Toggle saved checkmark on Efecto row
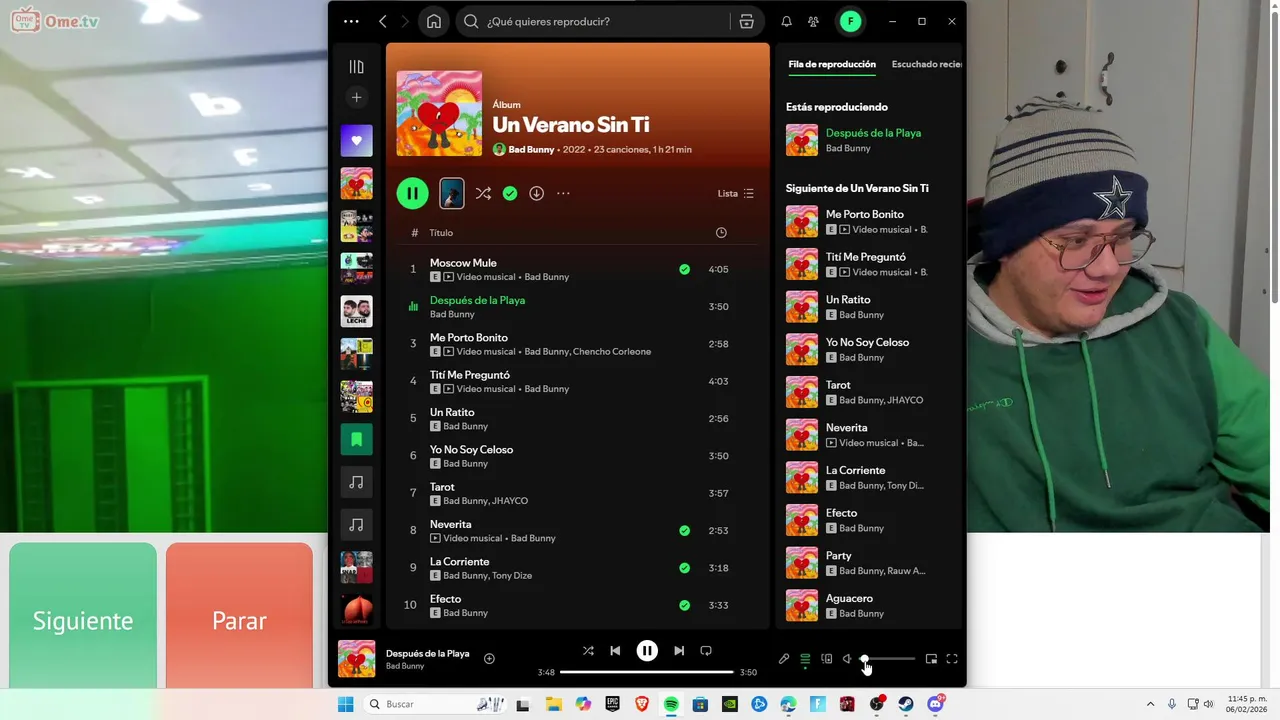Image resolution: width=1280 pixels, height=720 pixels. (684, 605)
